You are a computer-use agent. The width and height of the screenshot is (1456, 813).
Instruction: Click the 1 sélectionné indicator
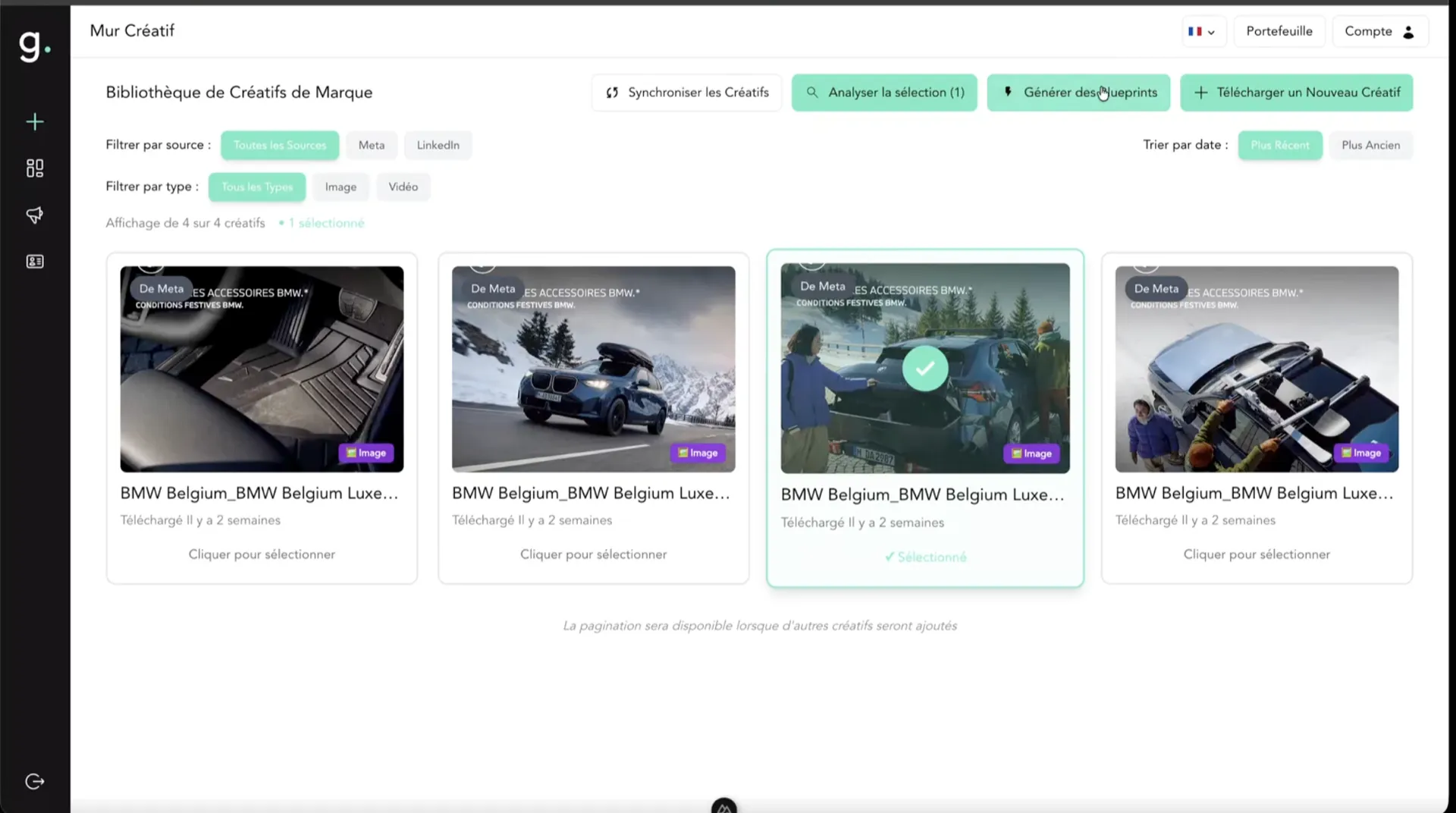322,223
